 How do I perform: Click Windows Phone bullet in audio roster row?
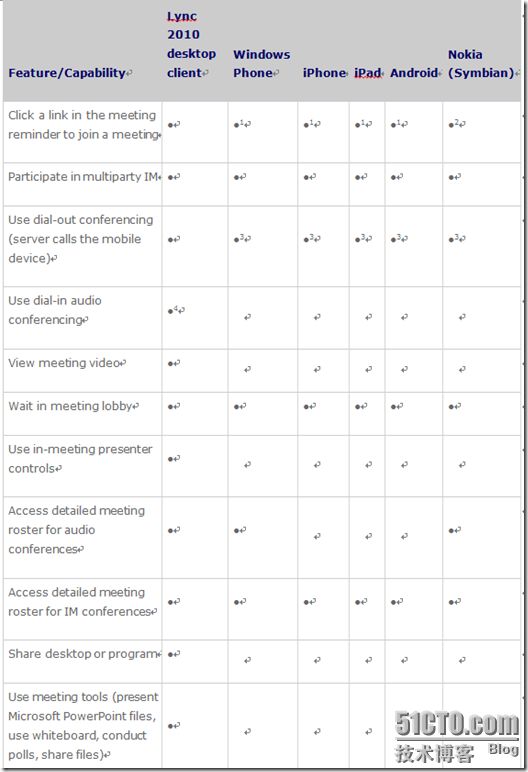236,531
